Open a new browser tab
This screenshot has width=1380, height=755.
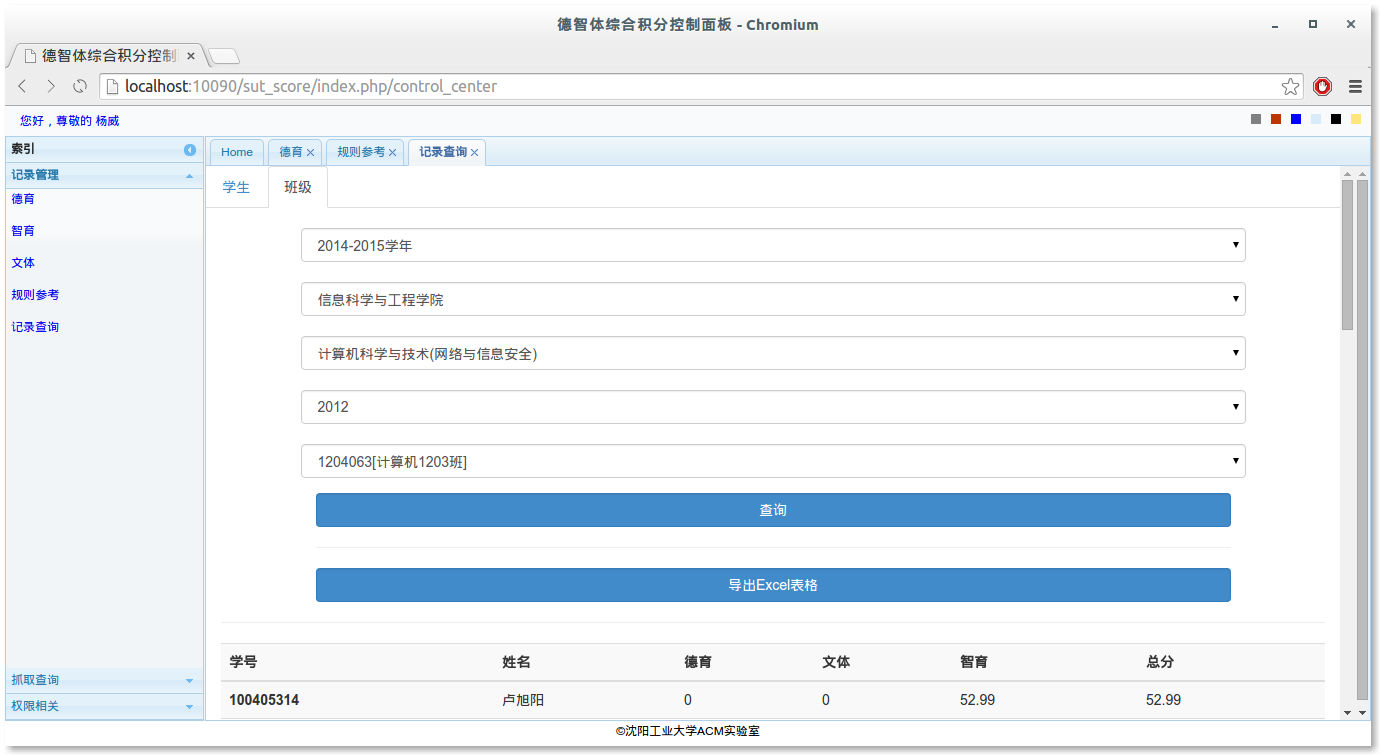[224, 56]
